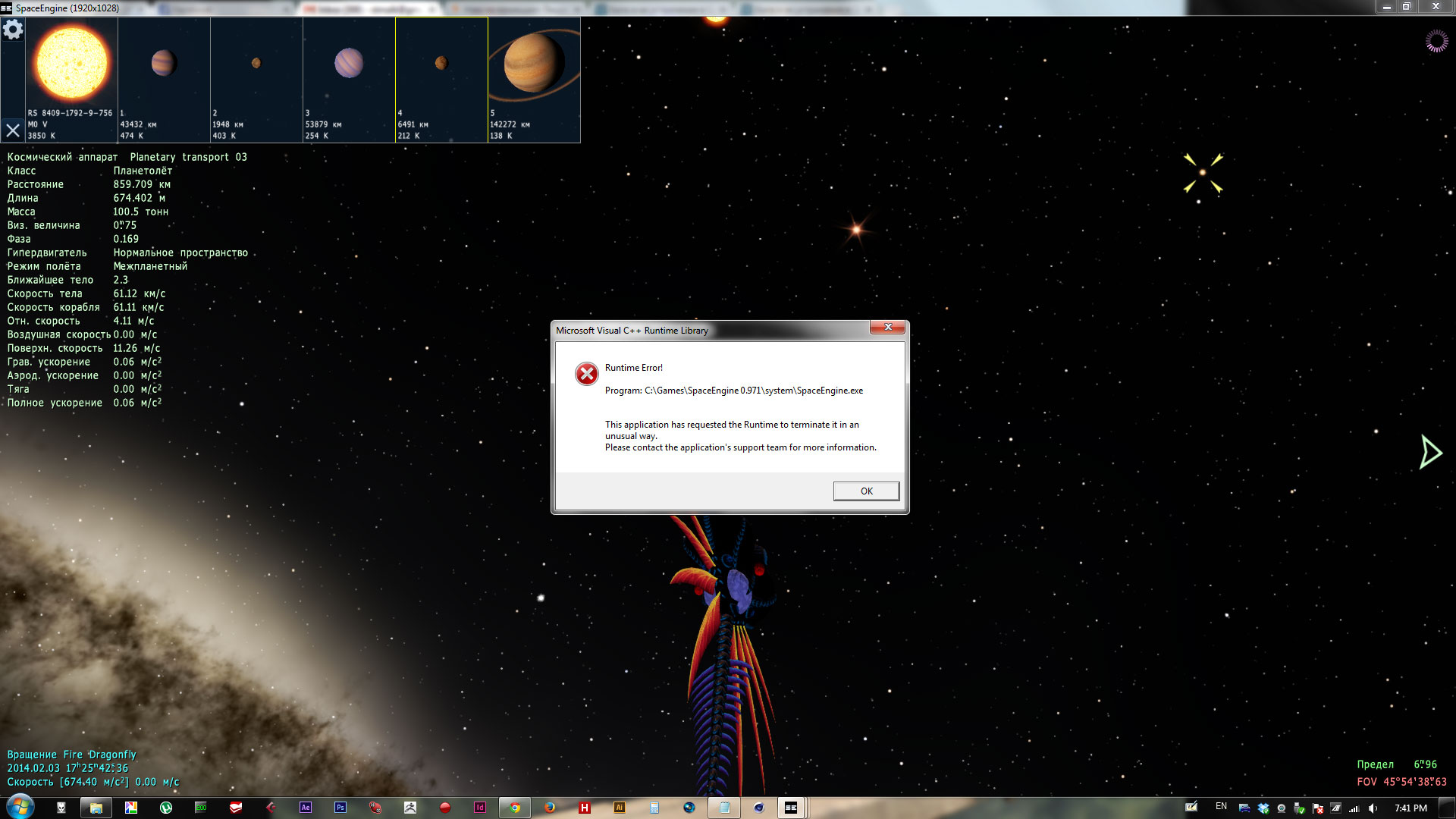Close the solar system browser with X icon
Viewport: 1456px width, 819px height.
tap(13, 130)
